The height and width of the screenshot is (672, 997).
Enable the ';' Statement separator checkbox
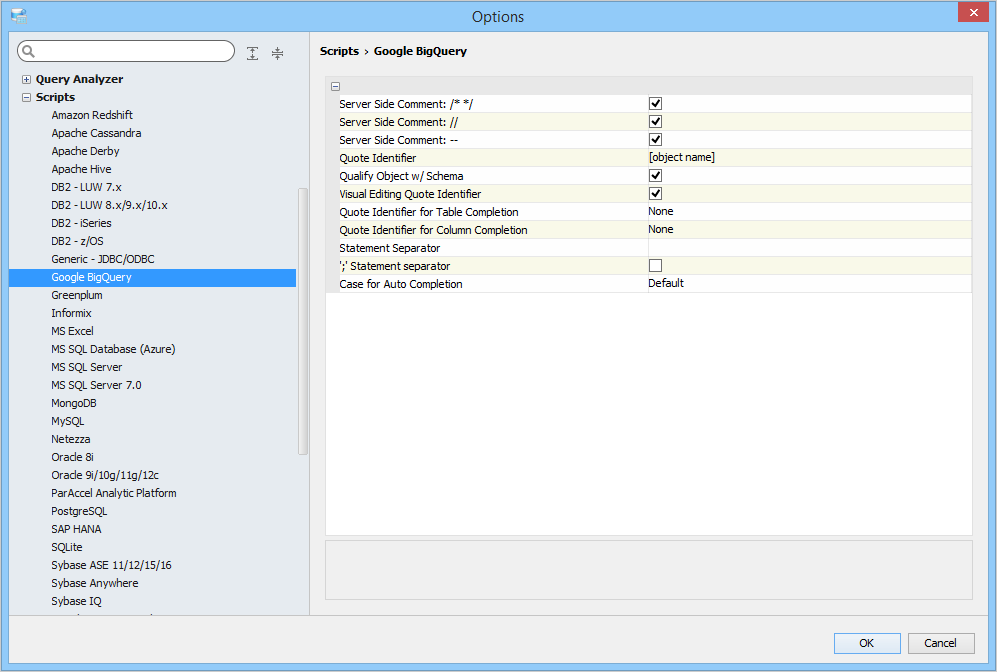coord(655,266)
